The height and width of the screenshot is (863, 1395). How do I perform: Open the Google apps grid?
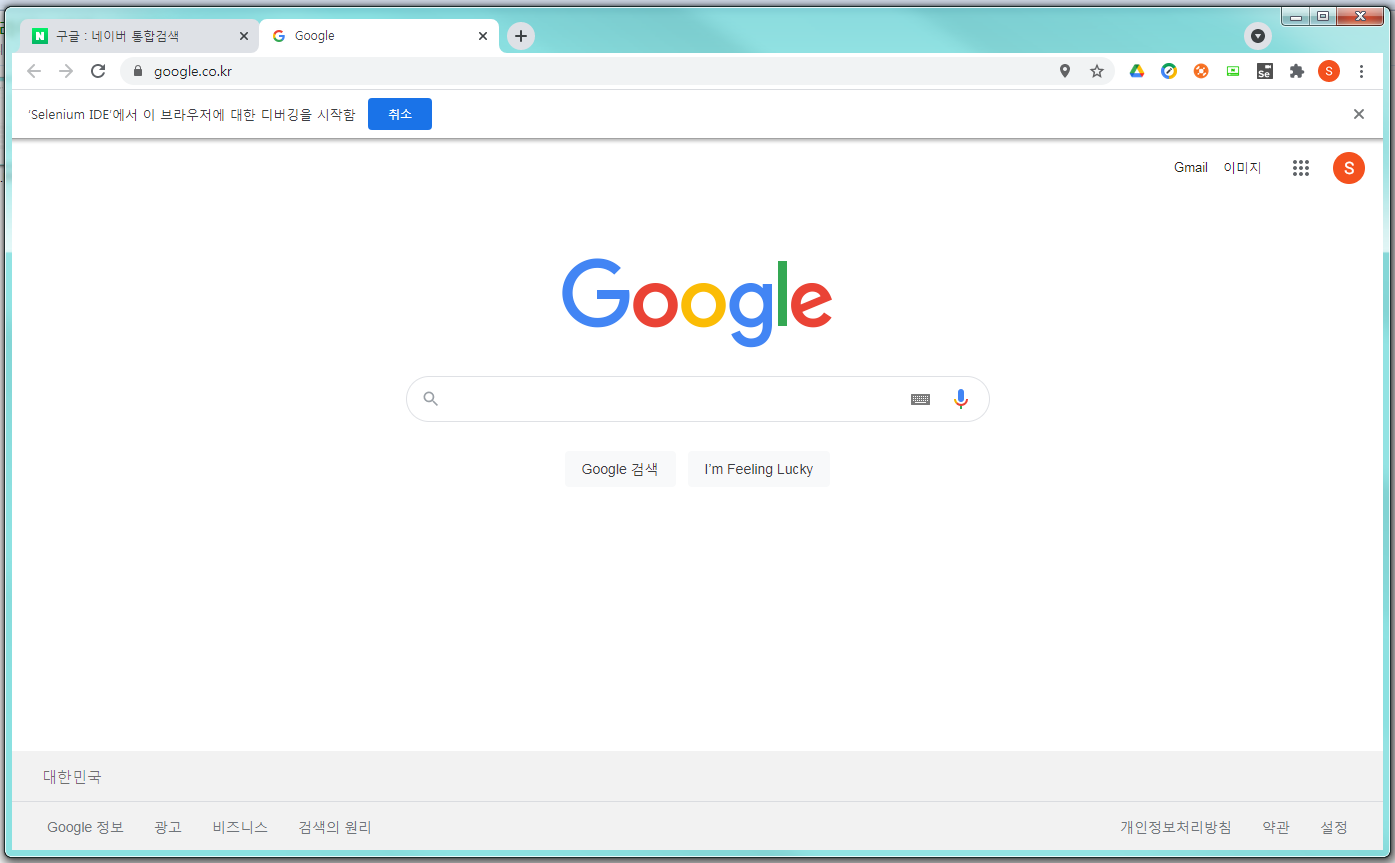(1301, 168)
